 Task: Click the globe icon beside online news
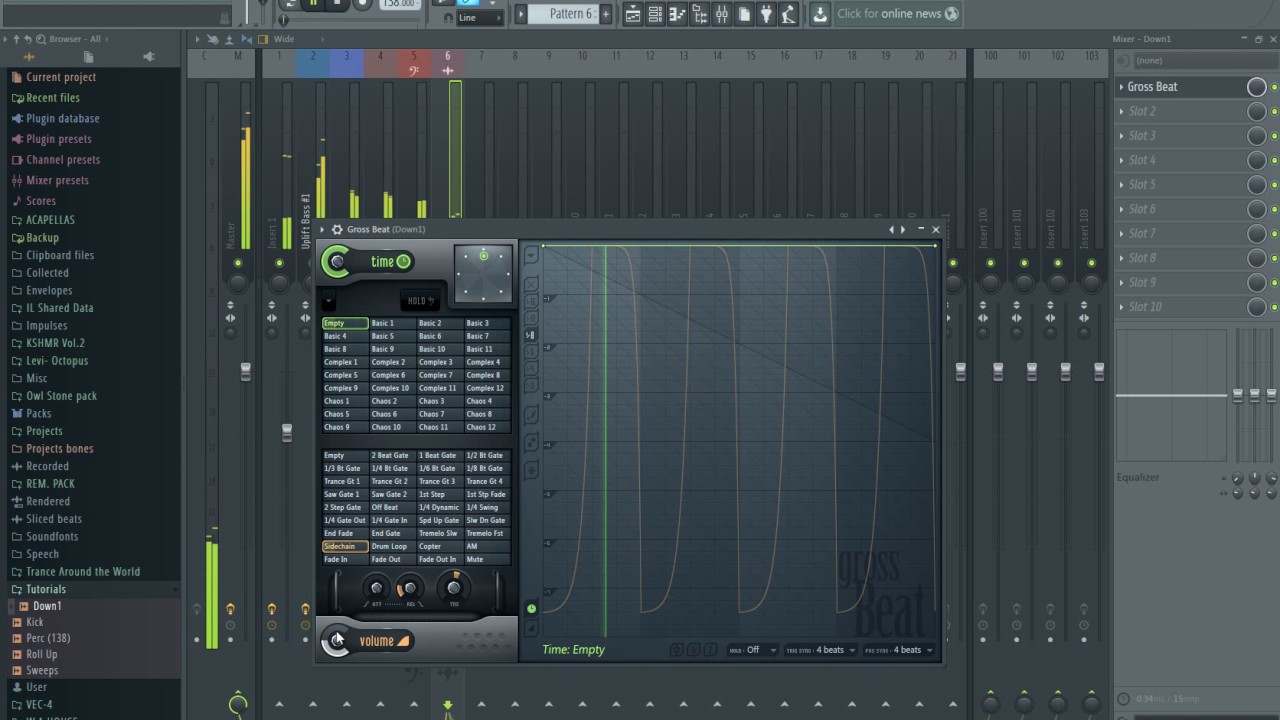tap(951, 14)
